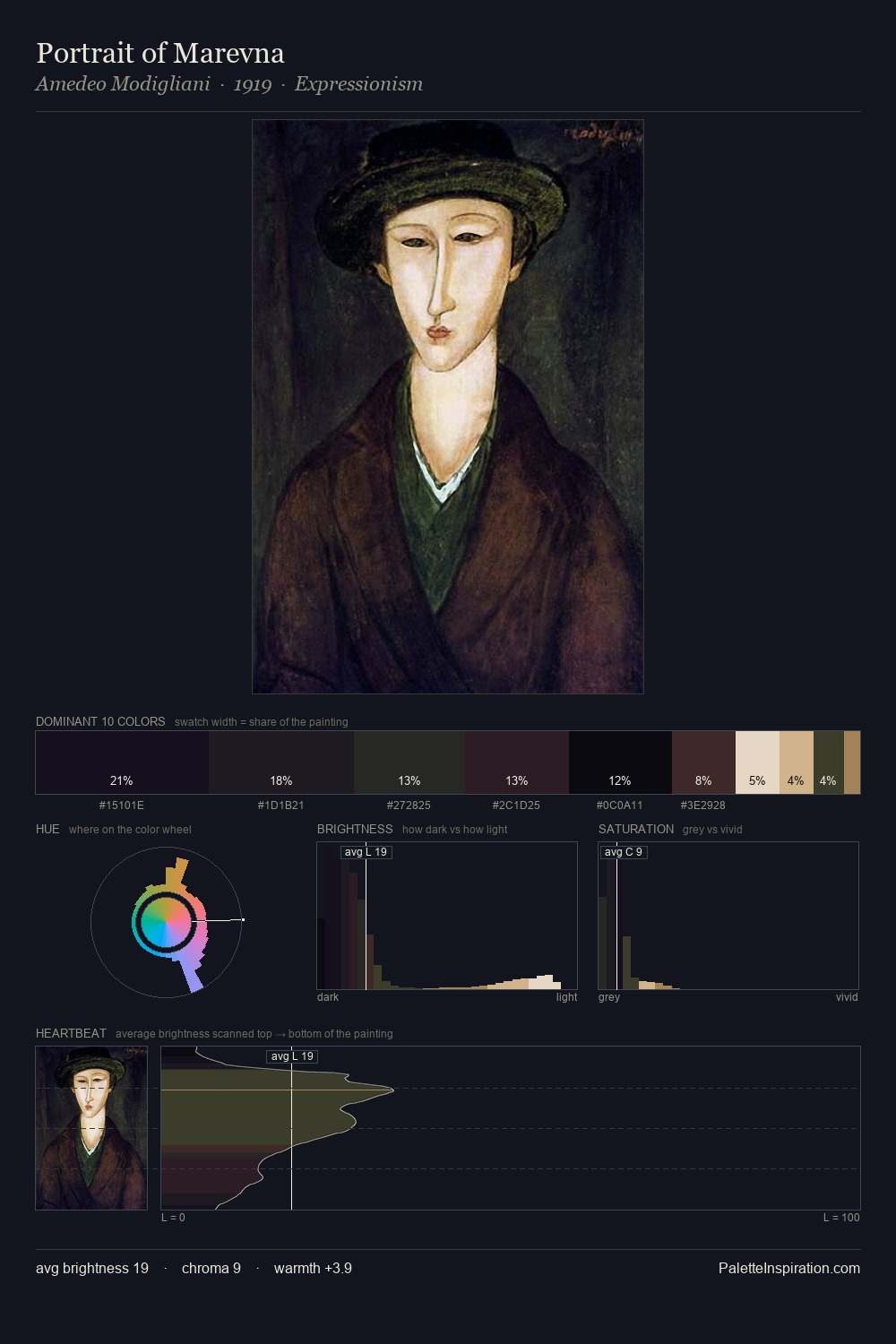Image resolution: width=896 pixels, height=1344 pixels.
Task: Click the 12% black swatch #0C0A11
Action: (620, 762)
